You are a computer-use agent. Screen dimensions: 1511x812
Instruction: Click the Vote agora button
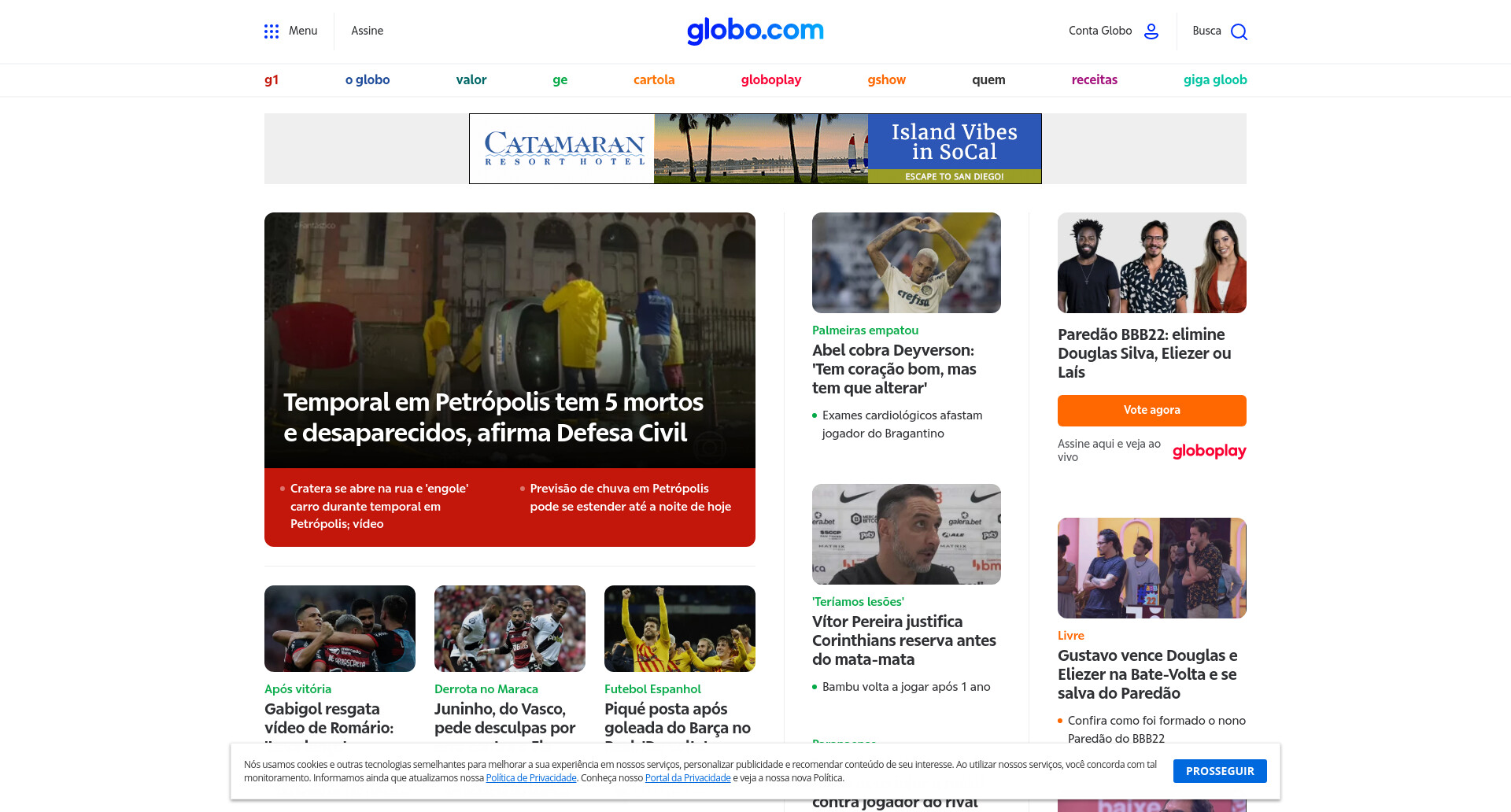click(1152, 410)
